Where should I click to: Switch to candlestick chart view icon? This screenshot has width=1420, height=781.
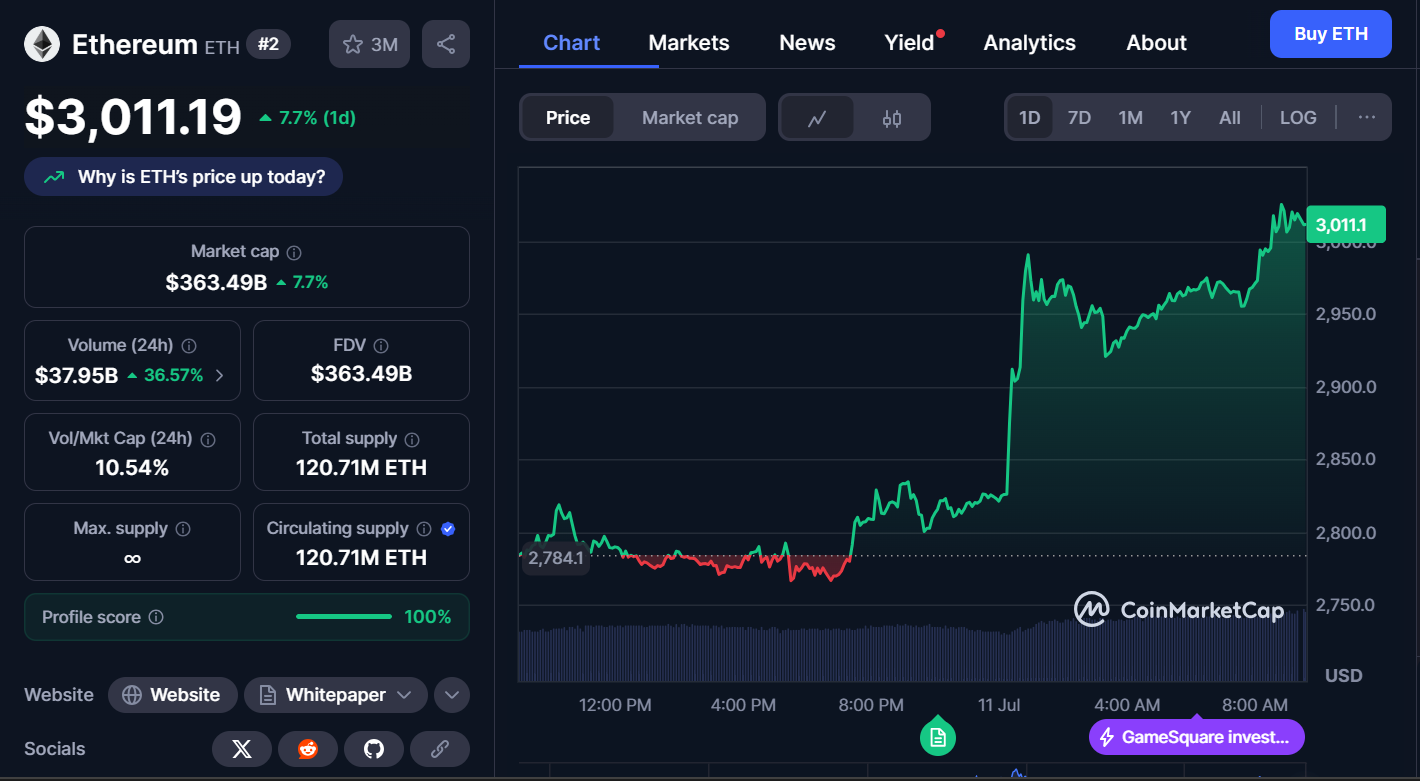(x=892, y=118)
